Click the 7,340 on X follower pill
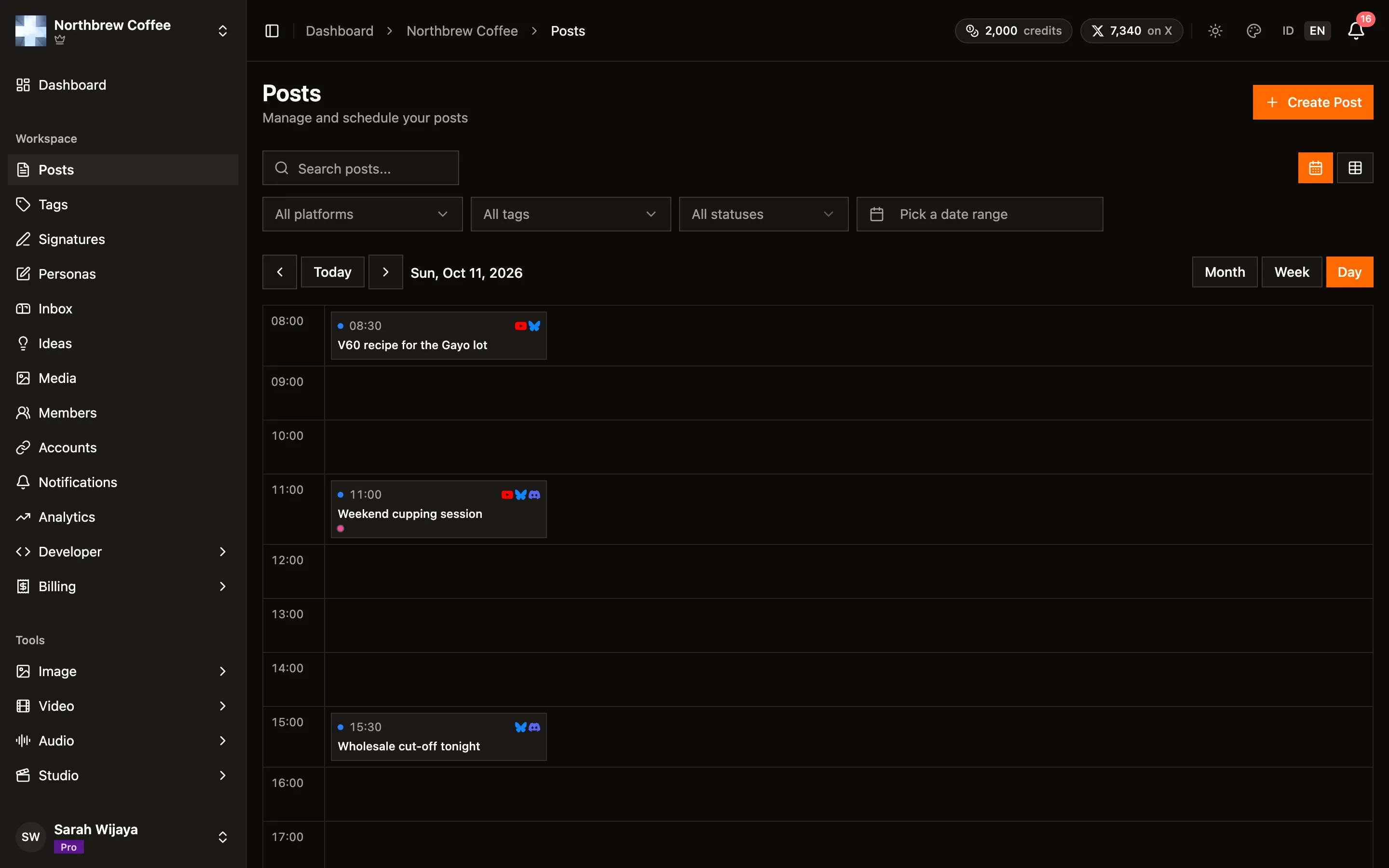 pos(1131,31)
